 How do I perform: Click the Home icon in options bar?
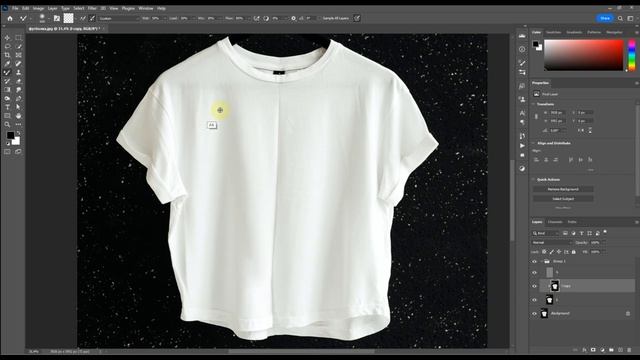click(x=10, y=18)
